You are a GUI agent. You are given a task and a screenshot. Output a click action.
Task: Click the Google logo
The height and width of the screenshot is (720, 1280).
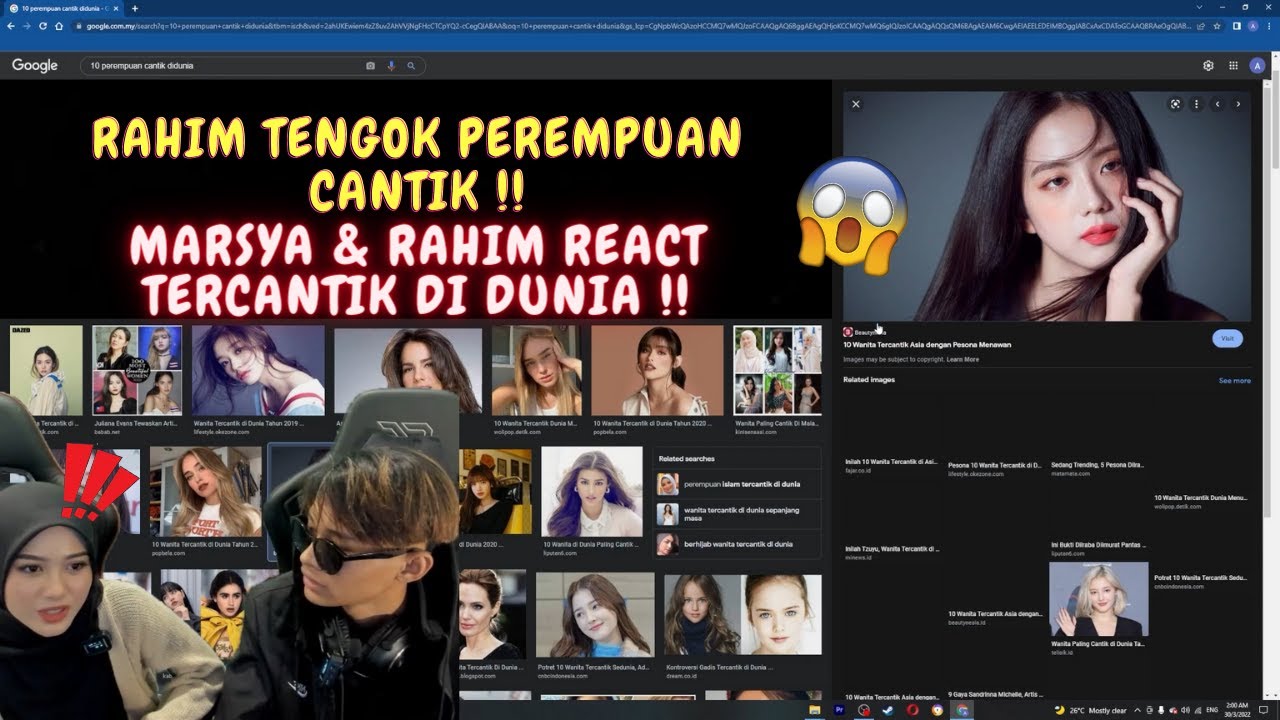point(35,65)
